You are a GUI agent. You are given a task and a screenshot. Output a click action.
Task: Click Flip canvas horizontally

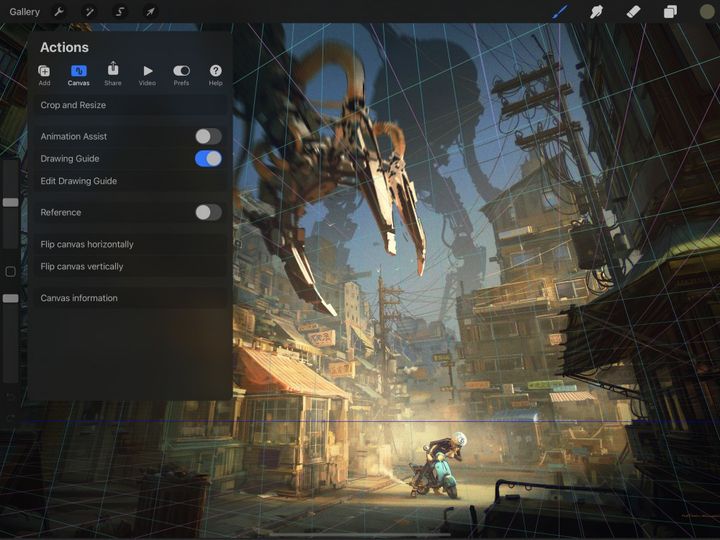tap(87, 244)
